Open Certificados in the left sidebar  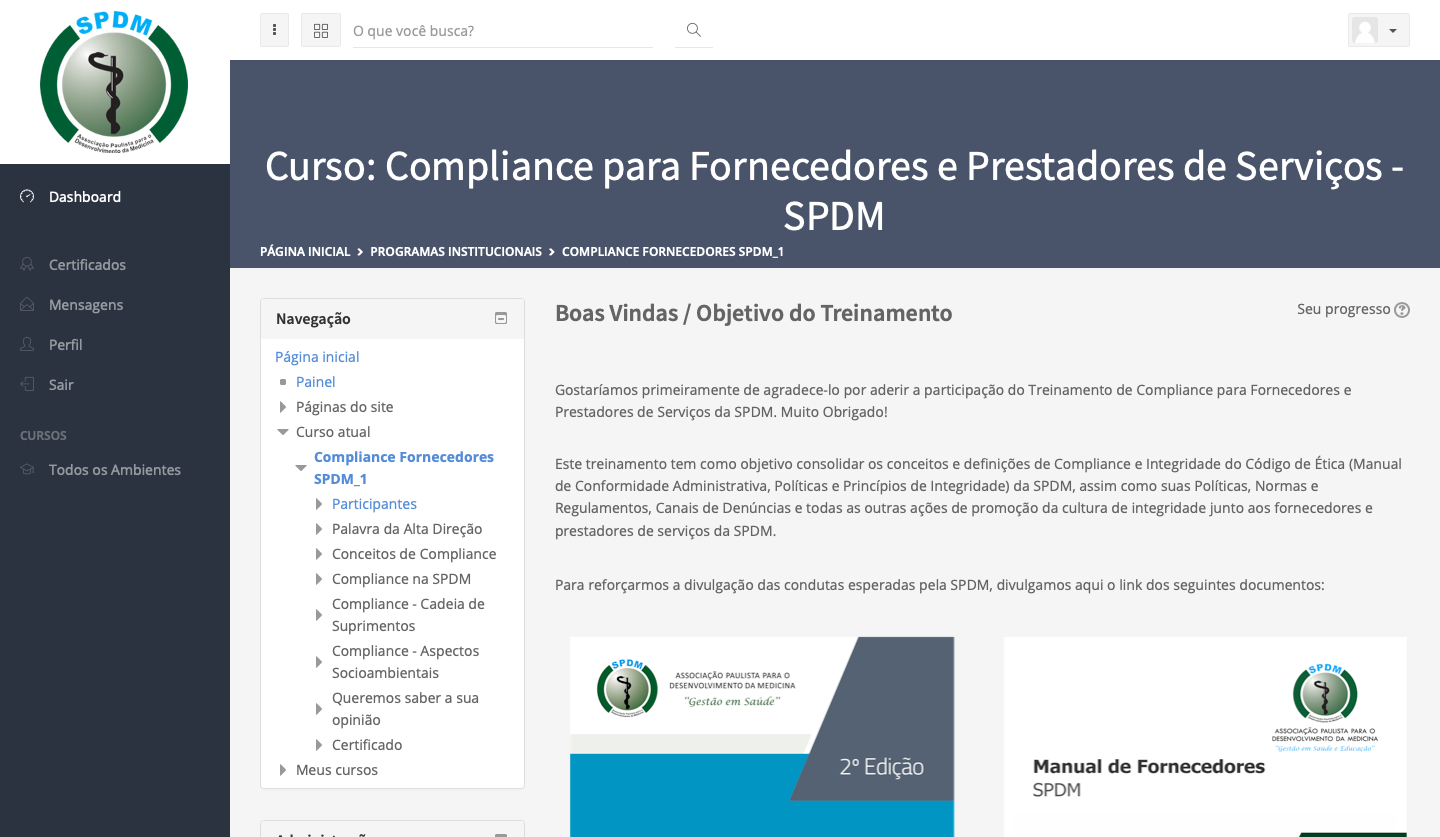[x=87, y=264]
